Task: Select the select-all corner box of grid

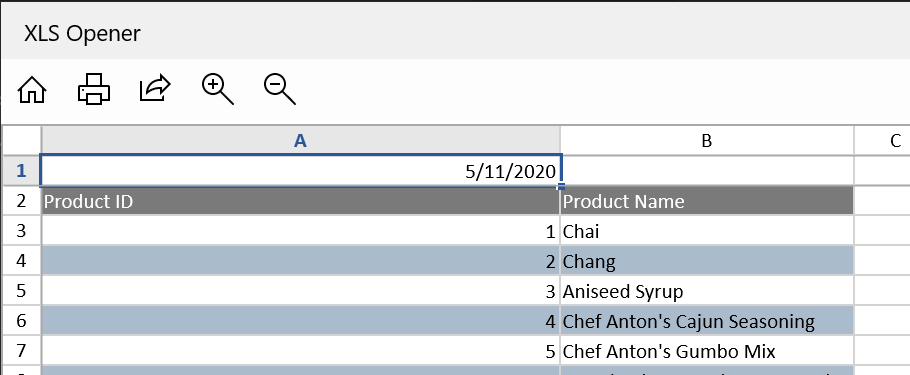Action: tap(21, 140)
